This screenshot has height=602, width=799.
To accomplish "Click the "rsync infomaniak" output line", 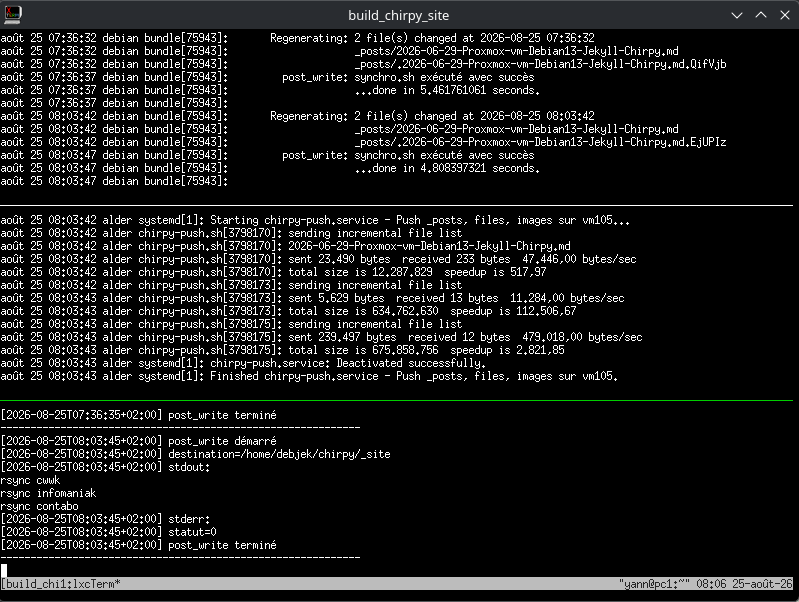I will click(48, 493).
